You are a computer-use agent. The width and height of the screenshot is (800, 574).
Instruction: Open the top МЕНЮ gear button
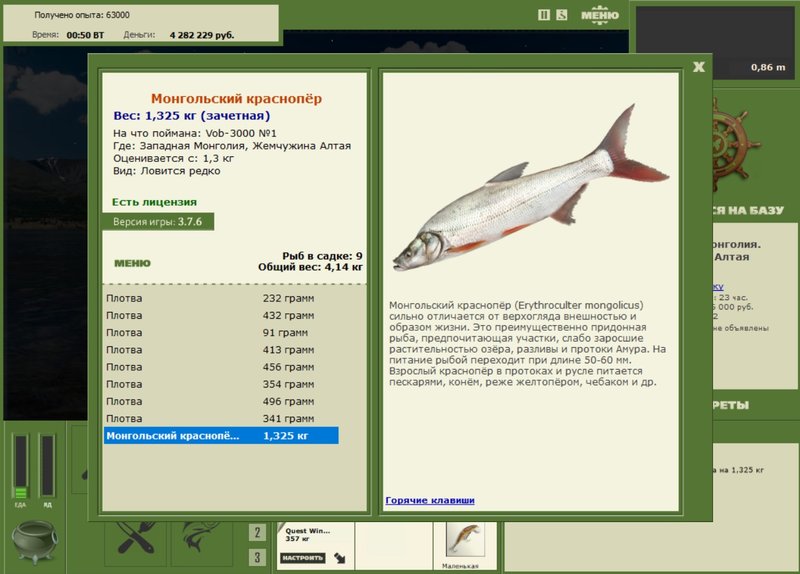(x=600, y=15)
